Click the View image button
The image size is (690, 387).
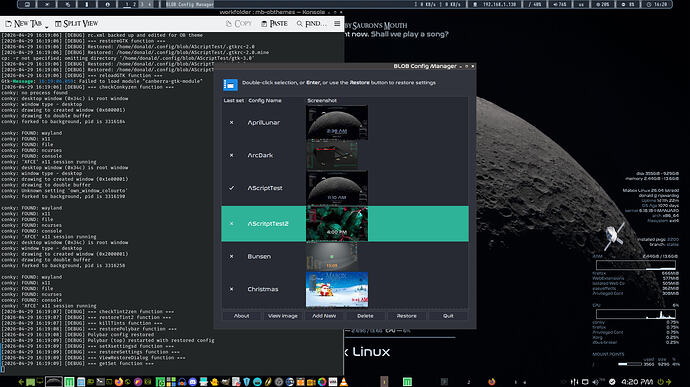(x=283, y=316)
